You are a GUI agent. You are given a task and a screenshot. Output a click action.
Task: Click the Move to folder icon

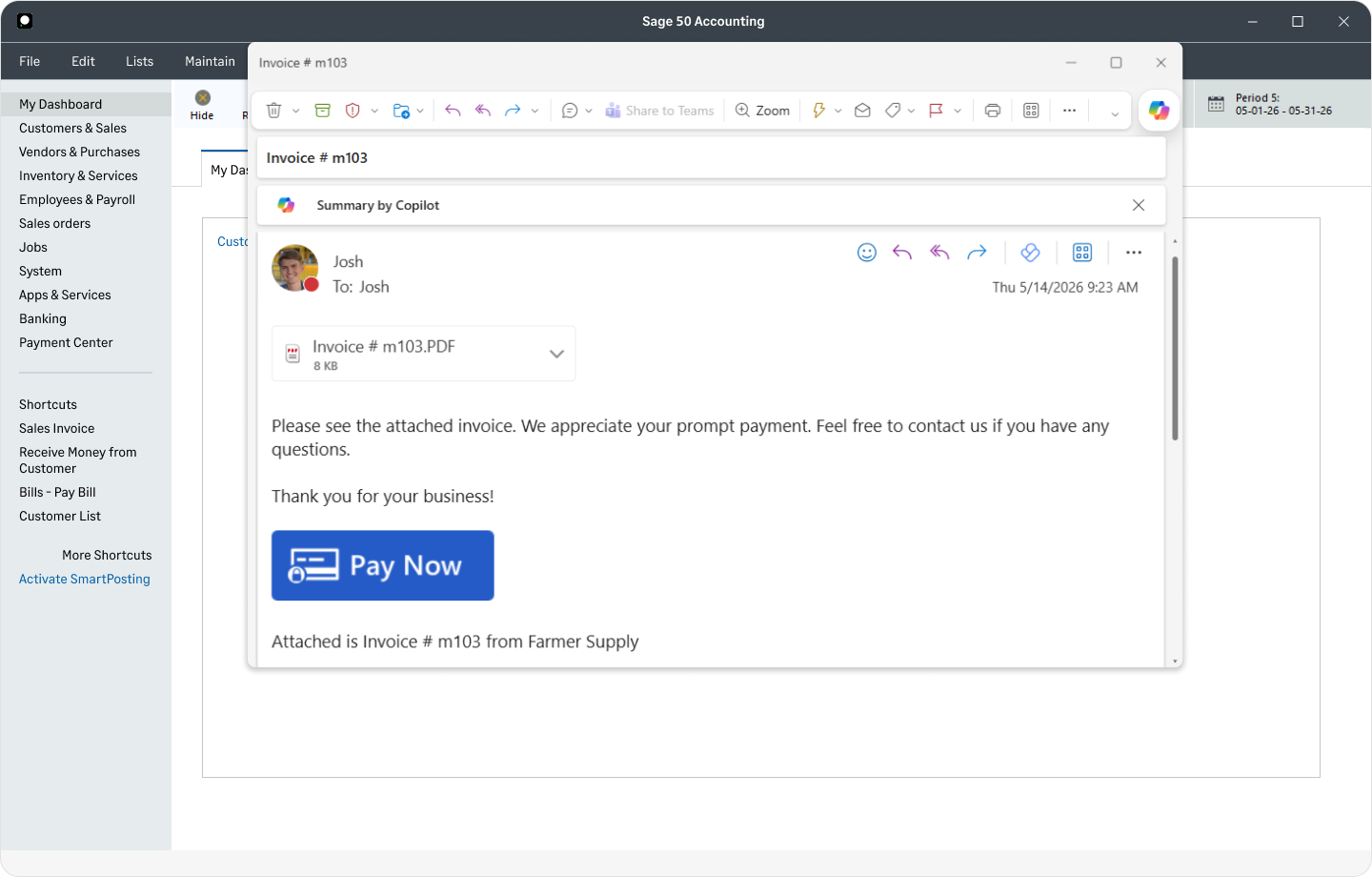[401, 111]
